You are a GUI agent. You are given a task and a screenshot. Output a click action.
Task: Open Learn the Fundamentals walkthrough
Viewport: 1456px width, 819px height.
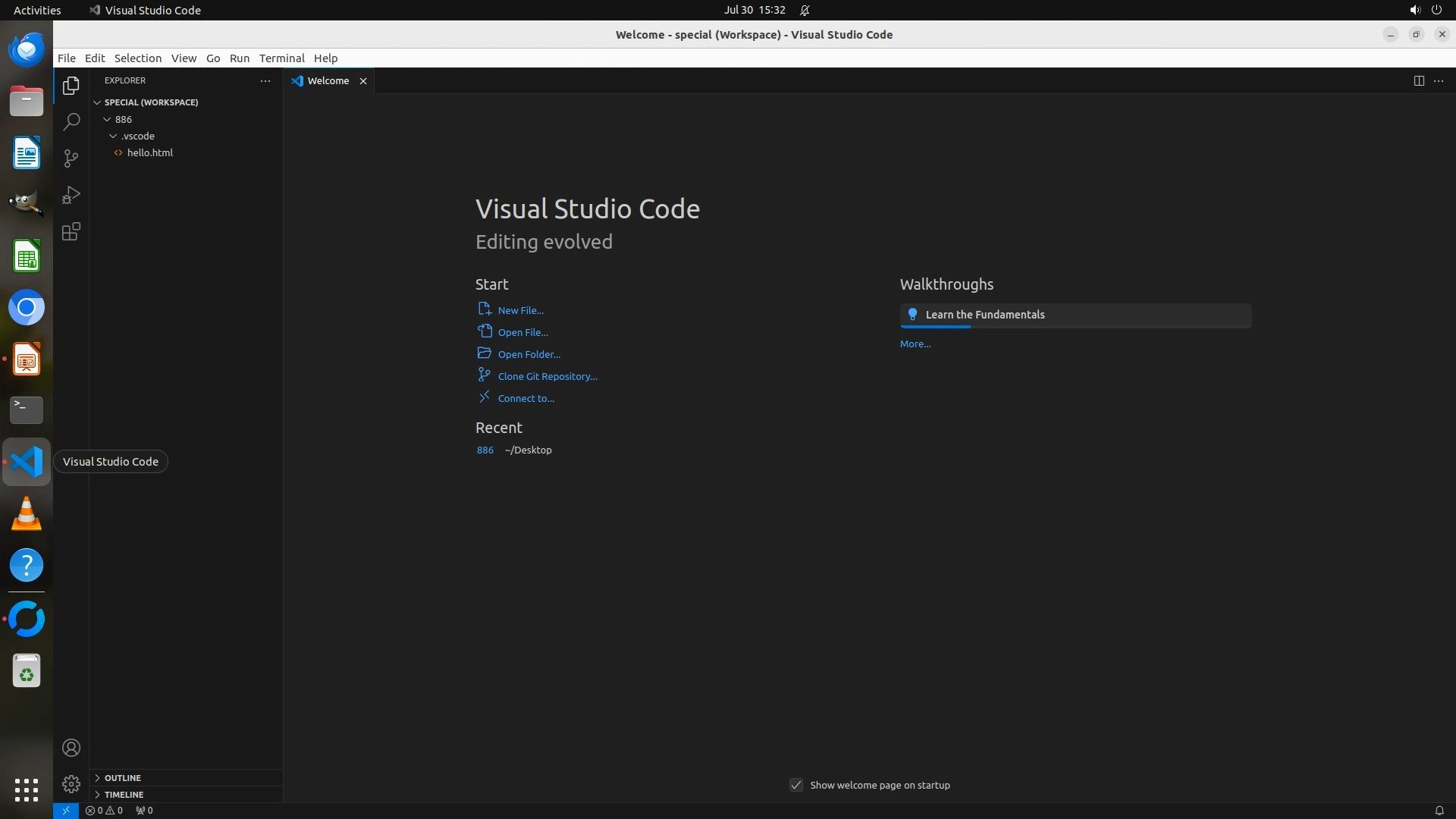click(984, 315)
